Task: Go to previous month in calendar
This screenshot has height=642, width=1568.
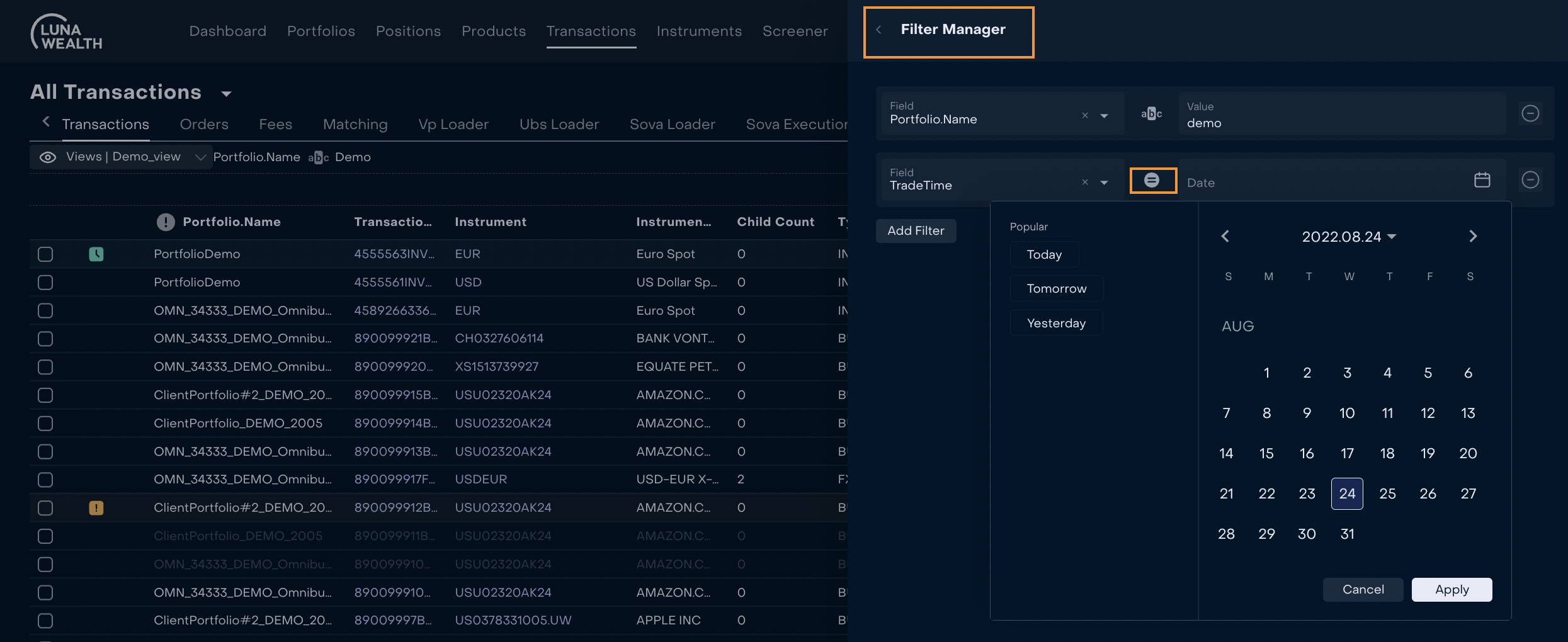Action: 1225,237
